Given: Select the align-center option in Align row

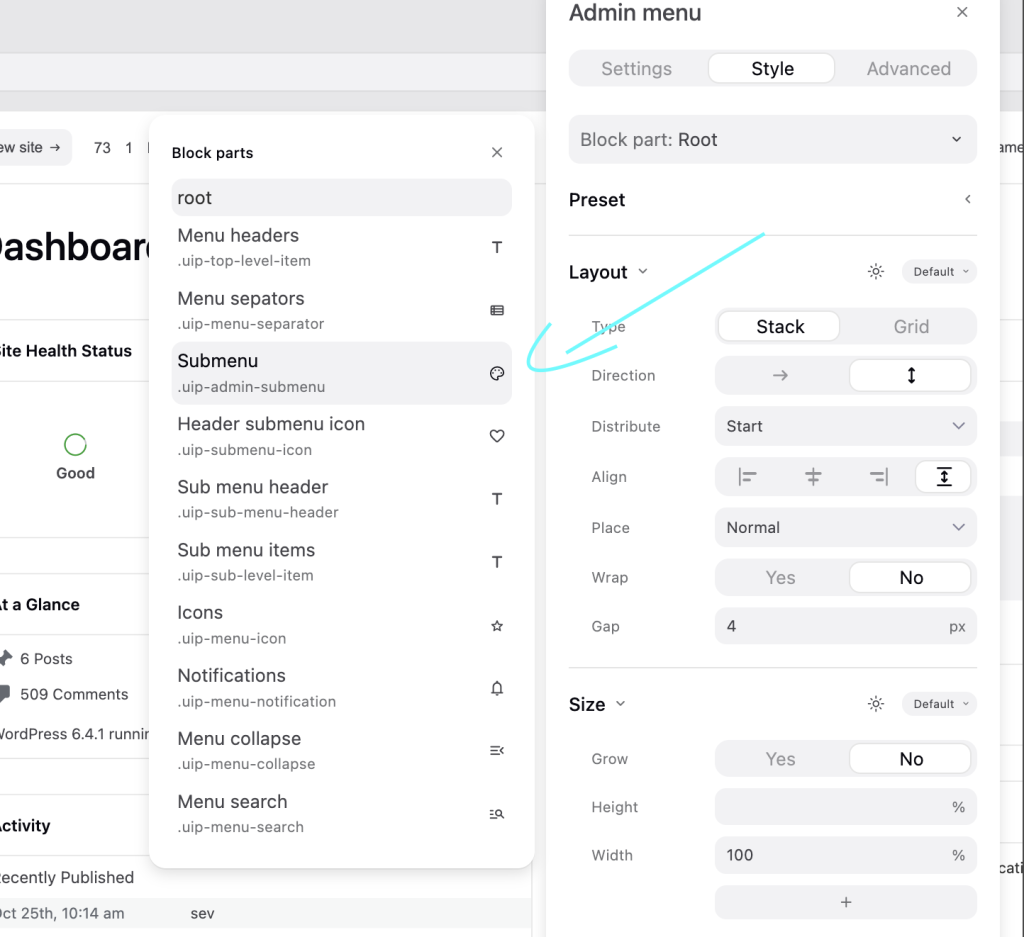Looking at the screenshot, I should pos(812,478).
